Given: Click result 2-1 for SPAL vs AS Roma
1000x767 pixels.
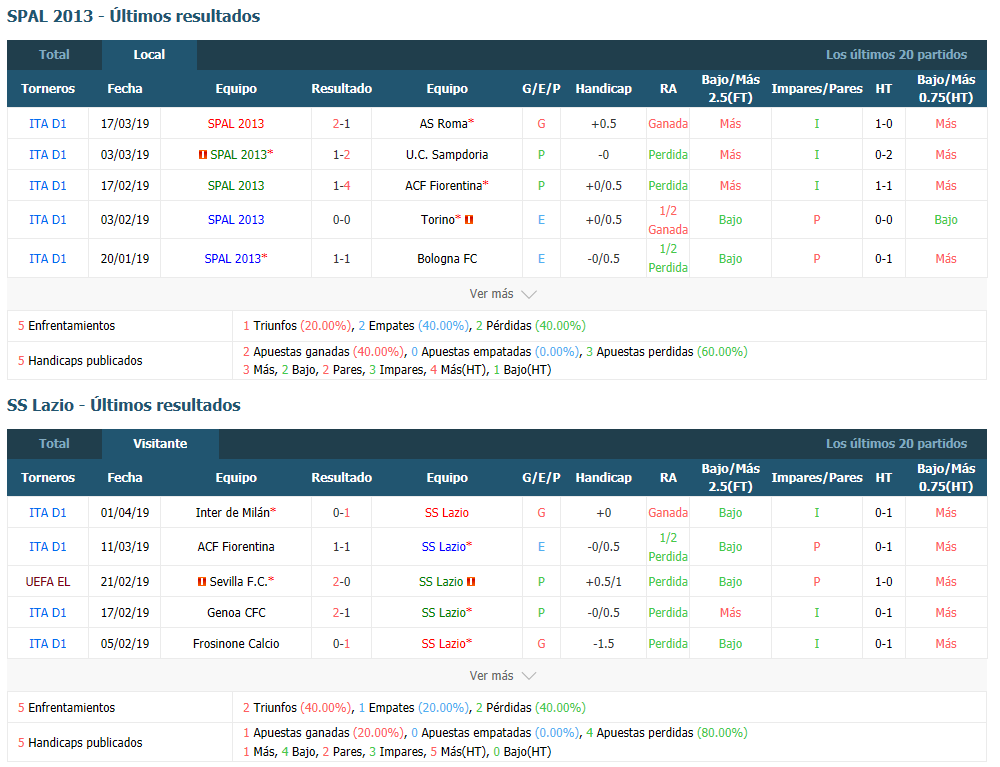Looking at the screenshot, I should pos(342,124).
